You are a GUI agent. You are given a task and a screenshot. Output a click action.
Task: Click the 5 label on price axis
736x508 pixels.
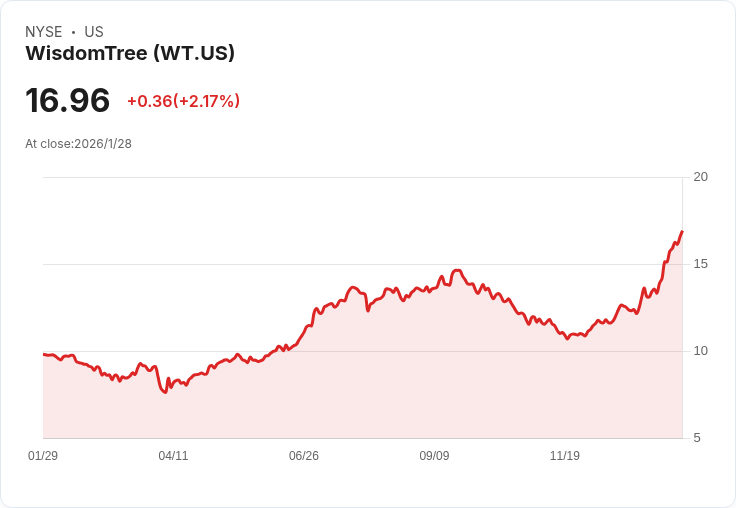(x=697, y=438)
